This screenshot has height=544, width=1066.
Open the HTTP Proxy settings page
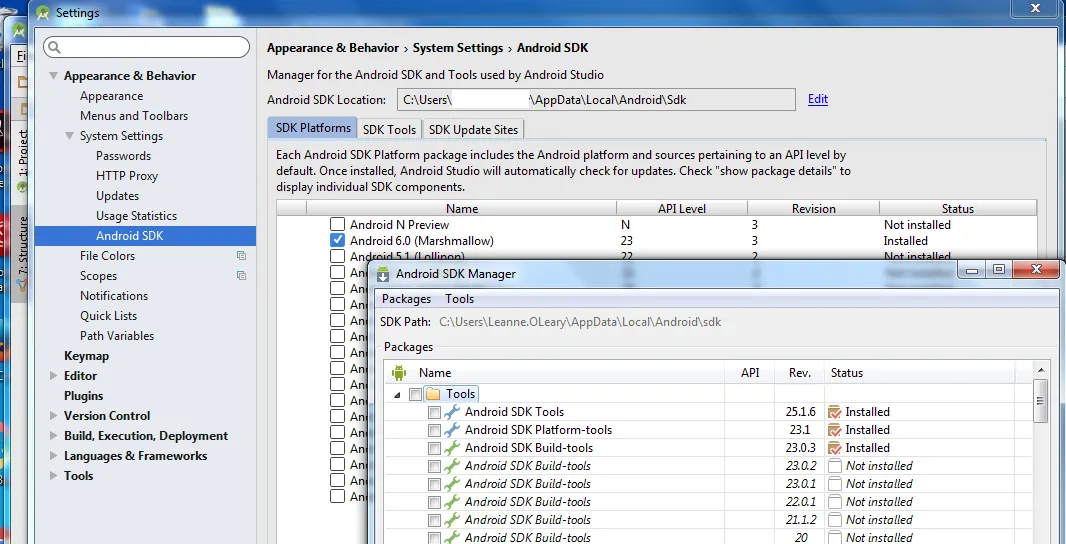coord(127,175)
